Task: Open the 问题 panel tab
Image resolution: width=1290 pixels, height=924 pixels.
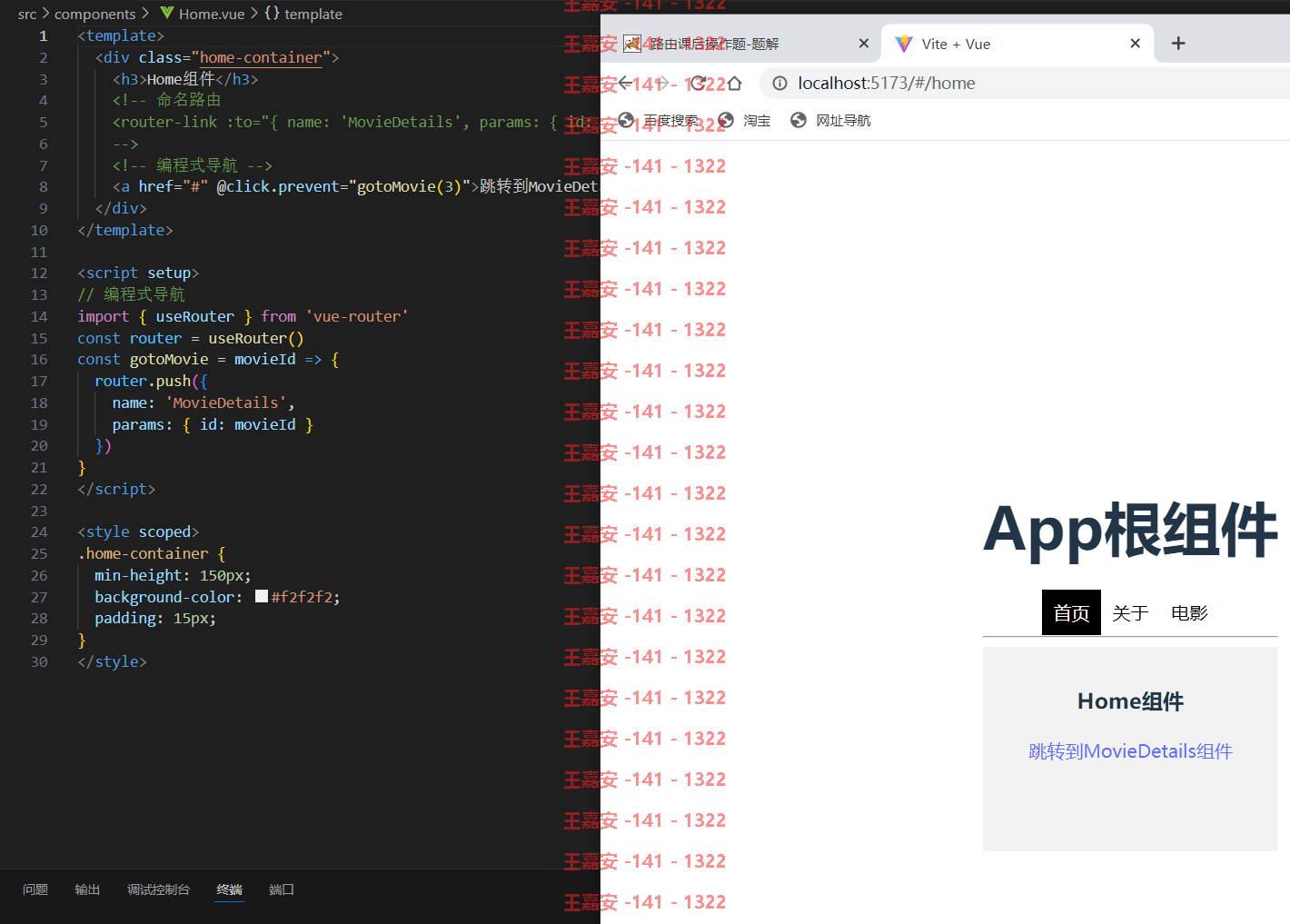Action: point(35,889)
